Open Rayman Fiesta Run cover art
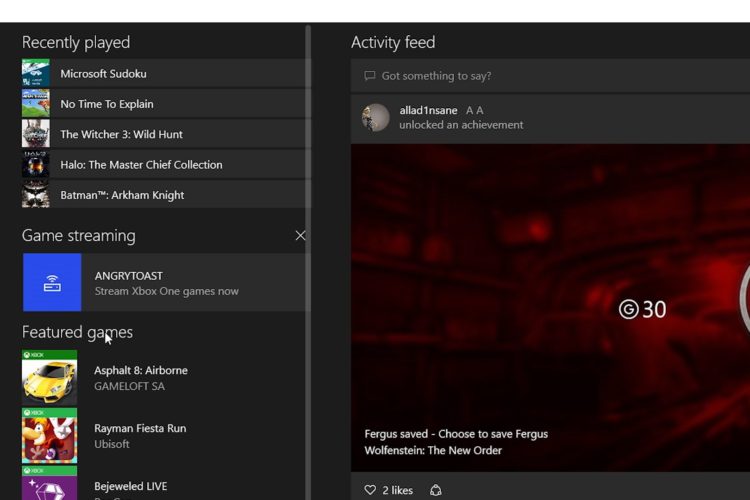Image resolution: width=750 pixels, height=500 pixels. pyautogui.click(x=49, y=435)
